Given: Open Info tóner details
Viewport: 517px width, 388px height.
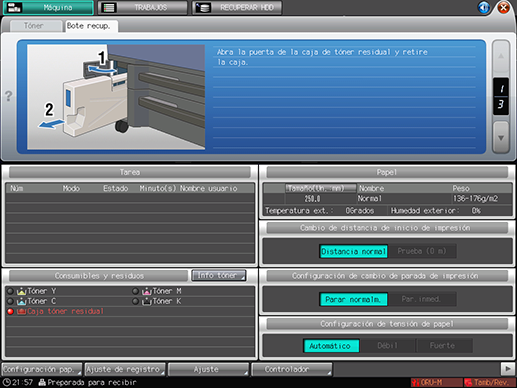Looking at the screenshot, I should pos(219,275).
